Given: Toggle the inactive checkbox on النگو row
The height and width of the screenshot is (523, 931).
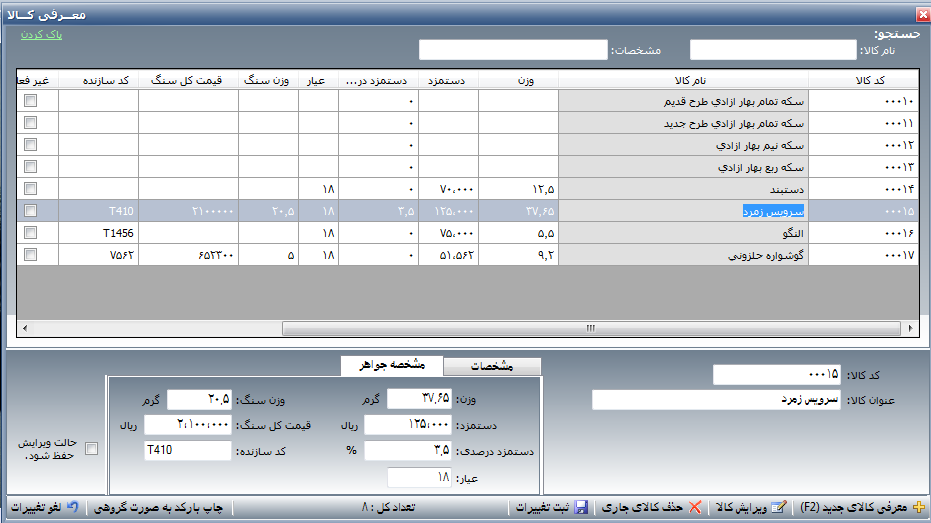Looking at the screenshot, I should tap(31, 233).
